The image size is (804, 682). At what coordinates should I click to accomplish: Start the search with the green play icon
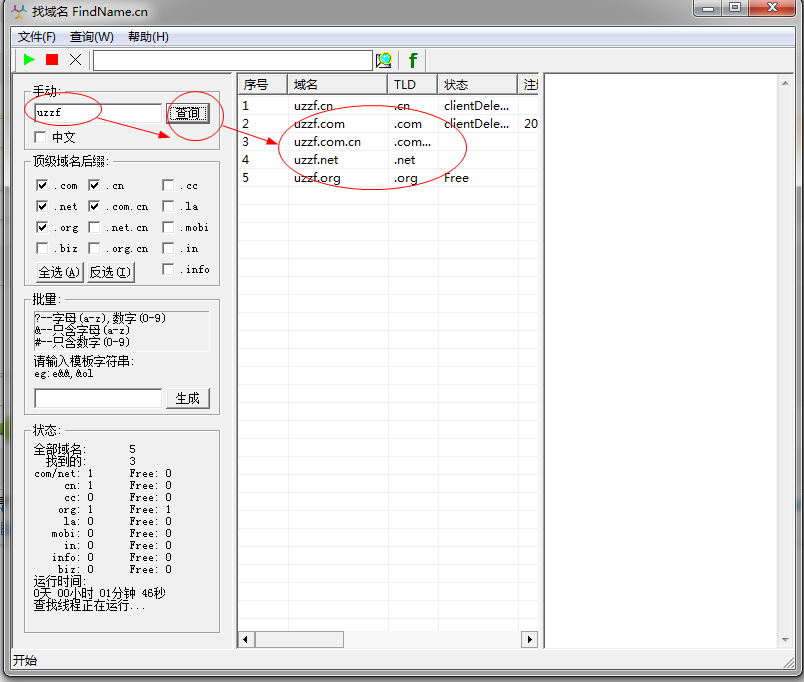click(x=29, y=60)
